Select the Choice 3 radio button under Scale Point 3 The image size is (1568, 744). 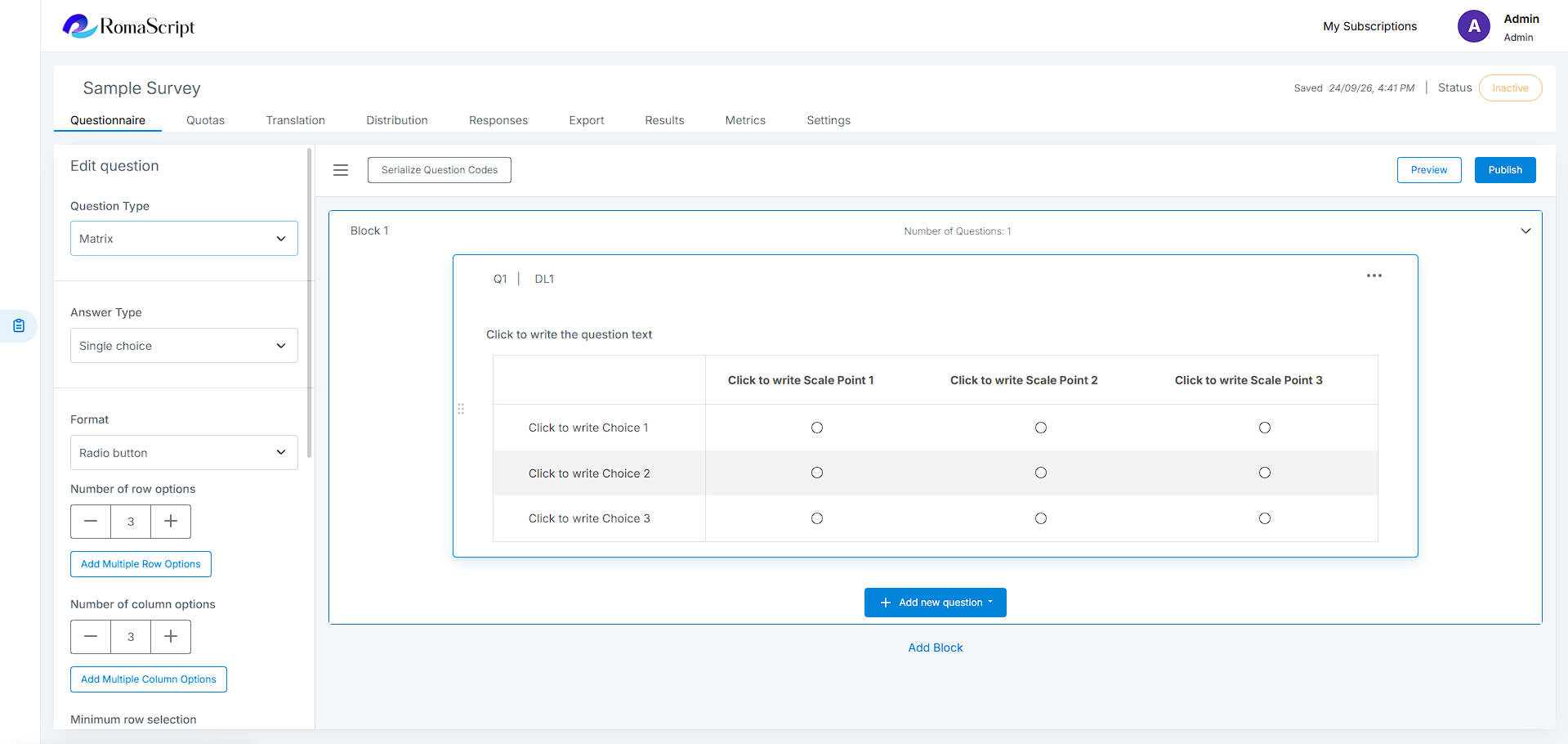coord(1265,518)
